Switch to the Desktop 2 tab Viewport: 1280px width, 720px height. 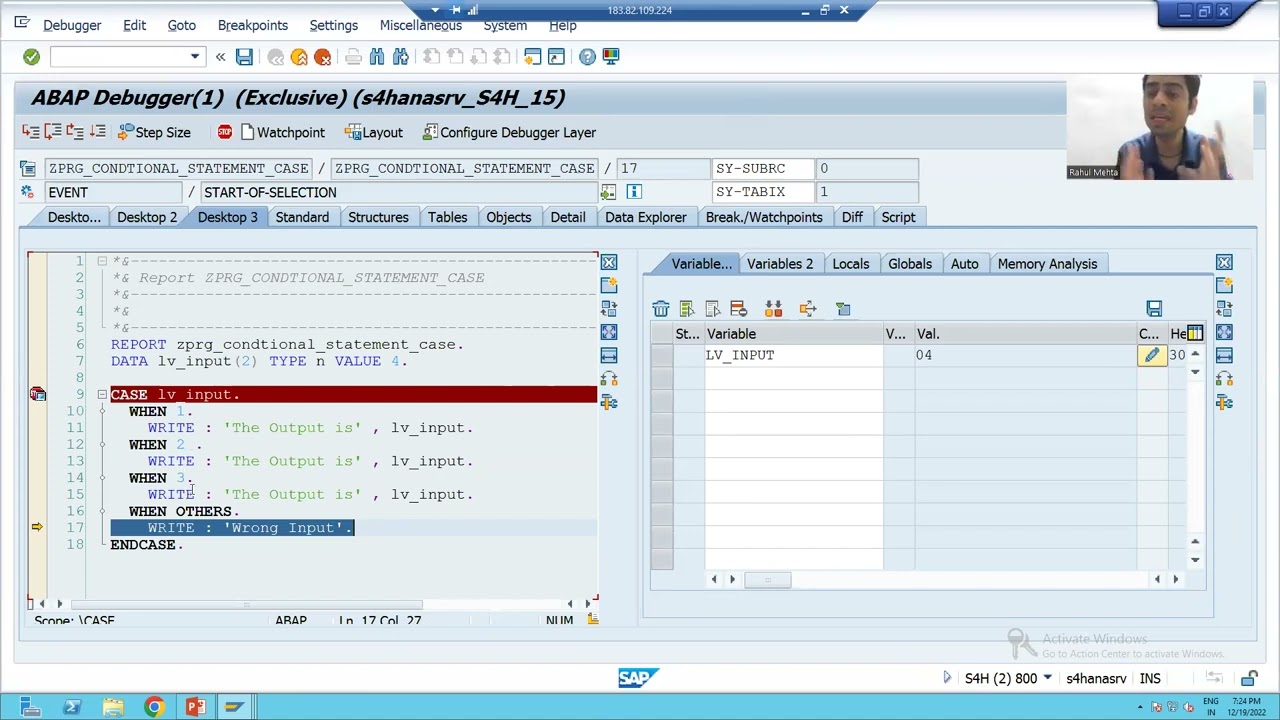coord(147,217)
